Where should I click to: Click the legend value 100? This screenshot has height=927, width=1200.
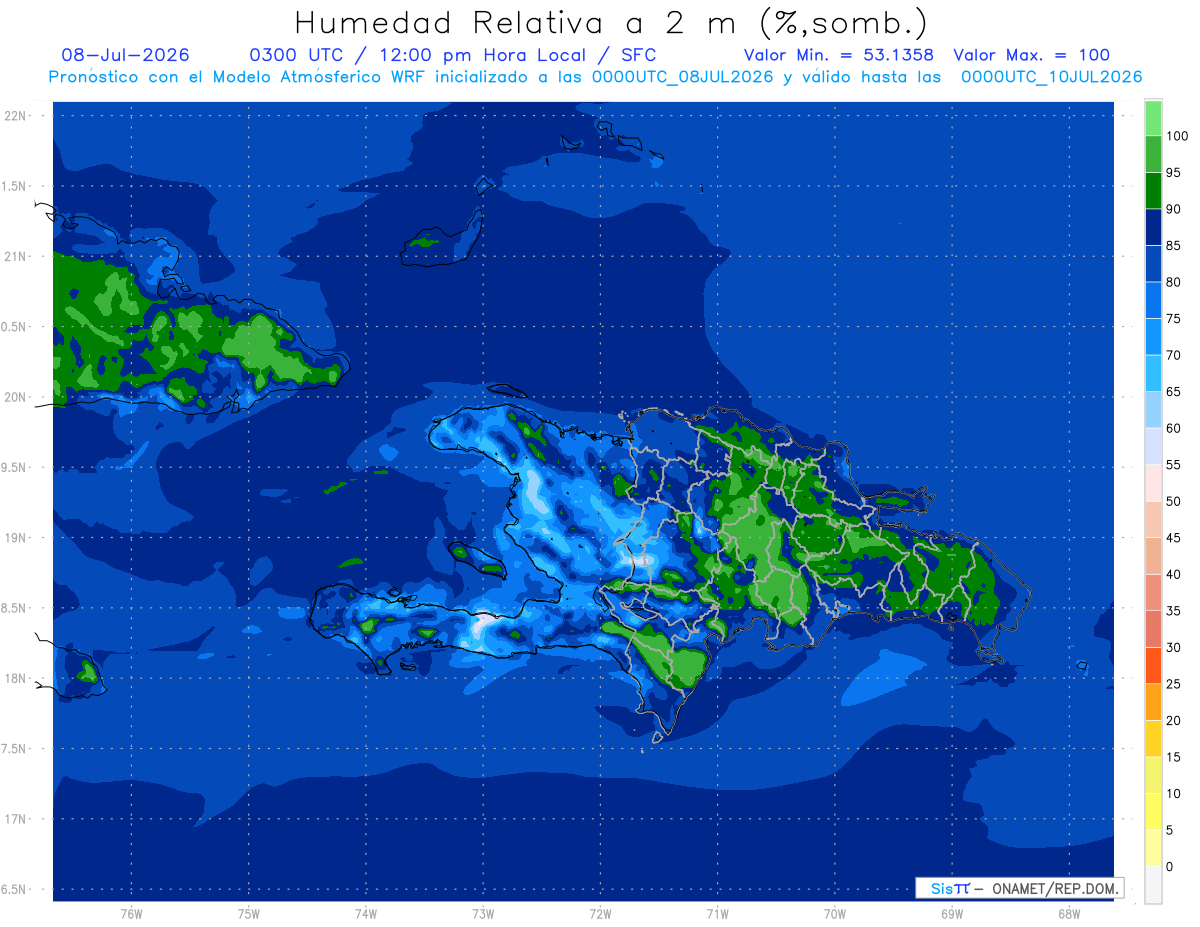click(1176, 136)
